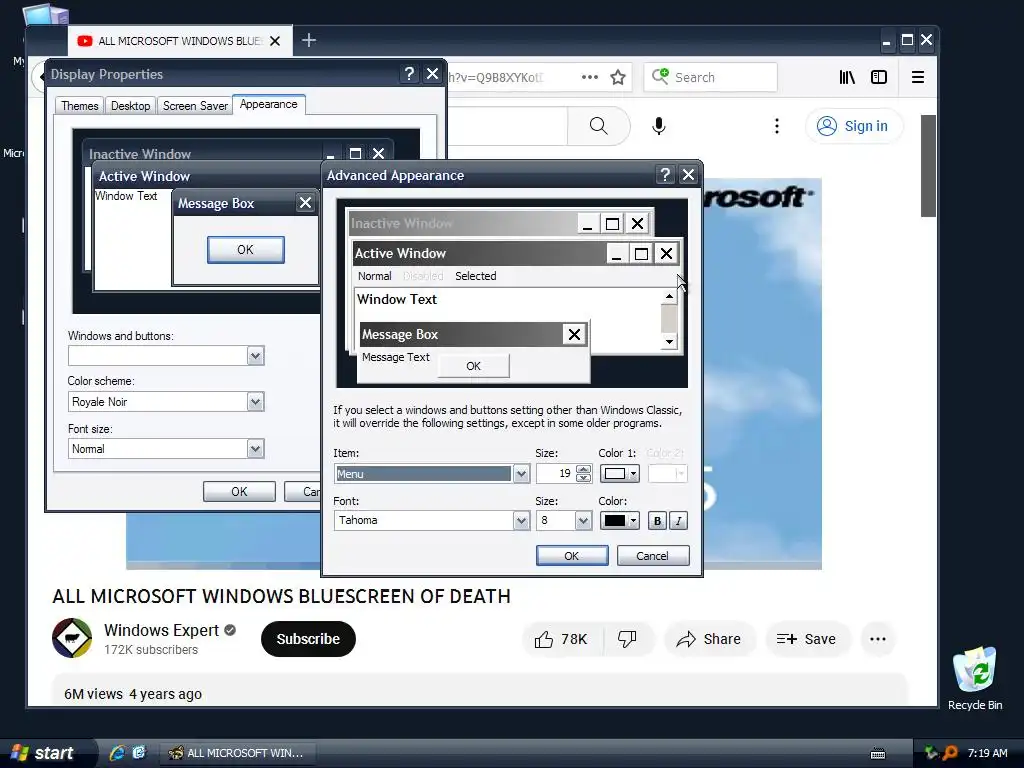
Task: Switch to Desktop tab
Action: (x=130, y=106)
